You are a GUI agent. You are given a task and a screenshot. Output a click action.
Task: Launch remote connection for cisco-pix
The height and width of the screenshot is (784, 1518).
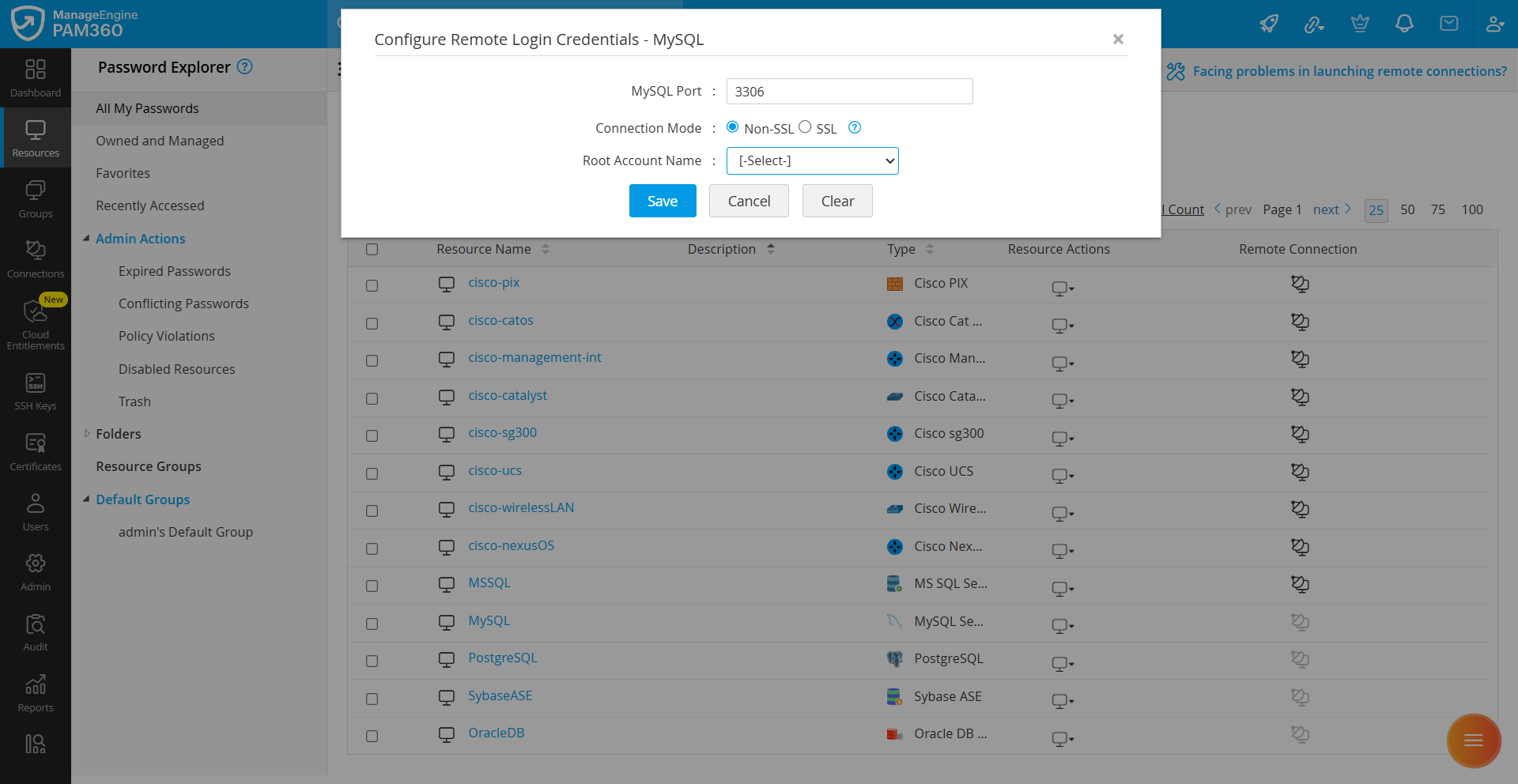[1300, 284]
